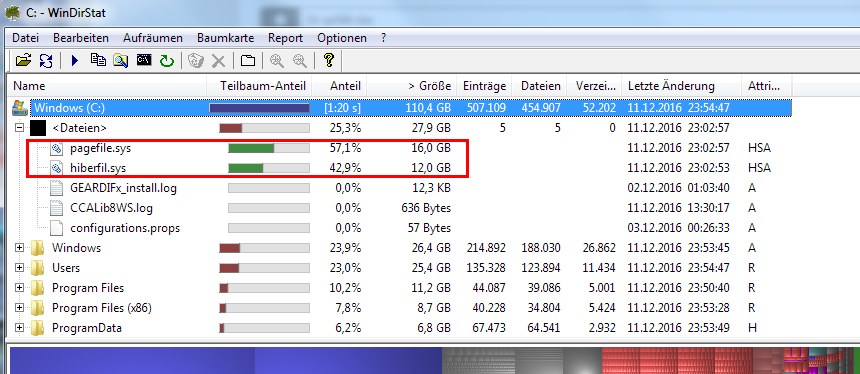The width and height of the screenshot is (860, 374).
Task: Open the Baumkarte menu
Action: coord(225,38)
